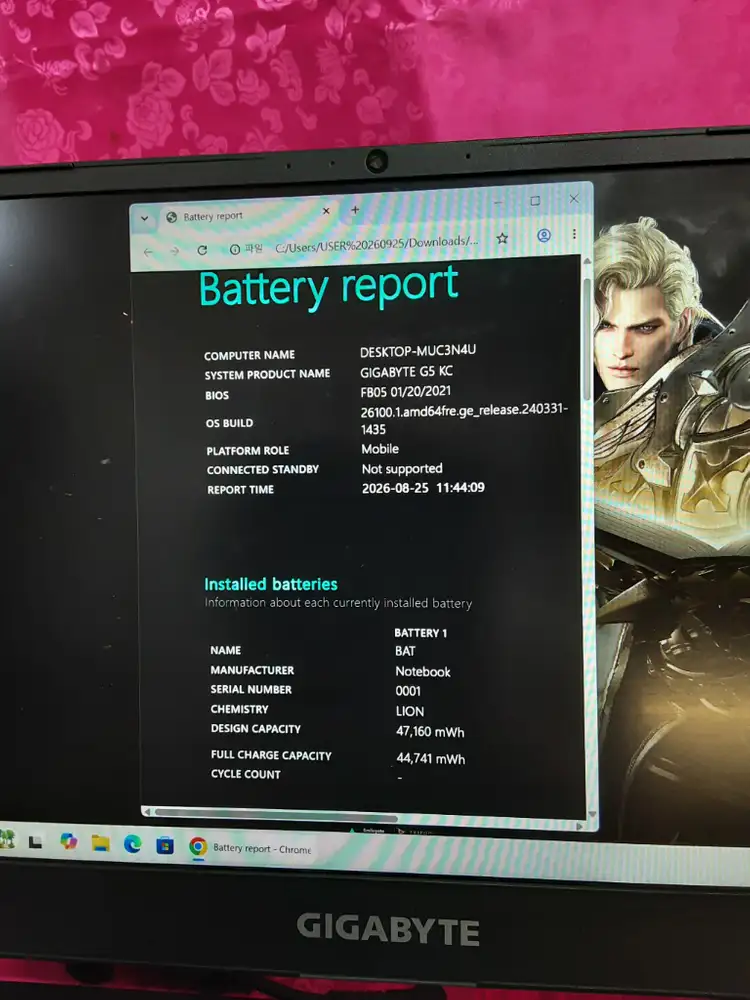Select the chemistry value LION
The width and height of the screenshot is (750, 1000).
[x=409, y=711]
